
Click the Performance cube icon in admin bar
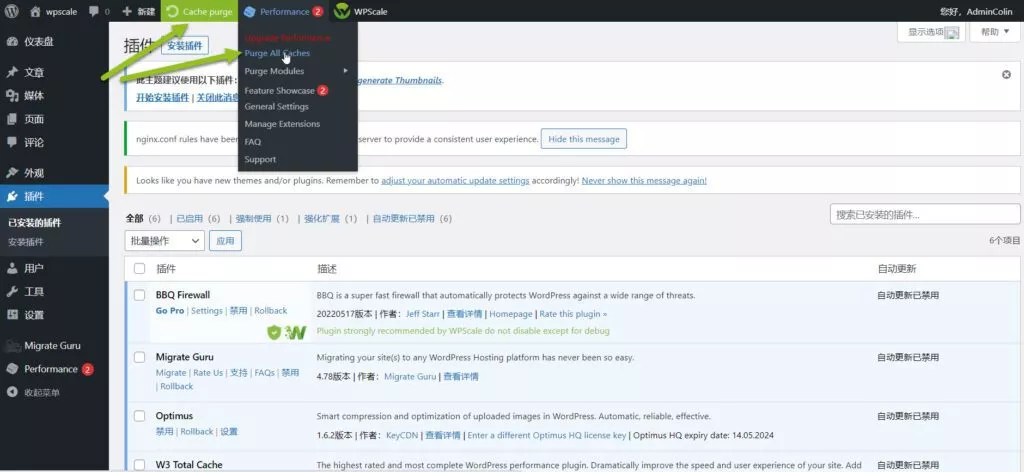249,11
